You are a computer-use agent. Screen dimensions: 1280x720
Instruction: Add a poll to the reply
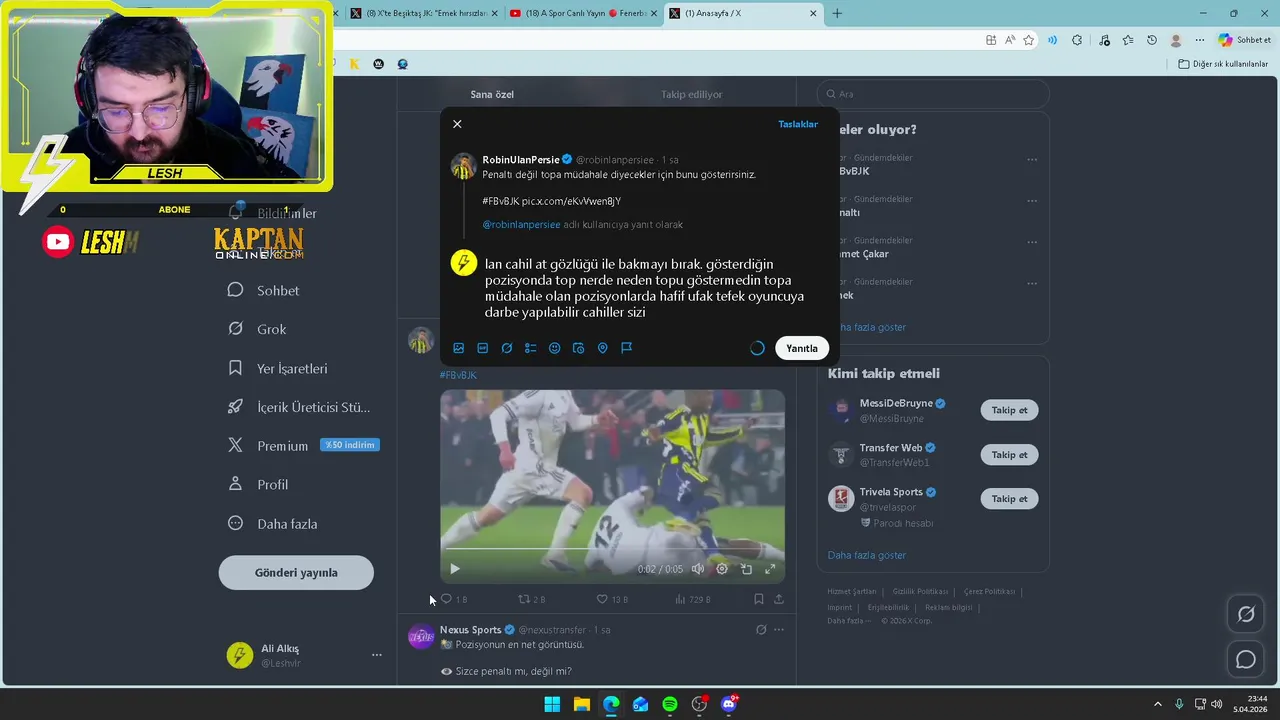pyautogui.click(x=531, y=348)
